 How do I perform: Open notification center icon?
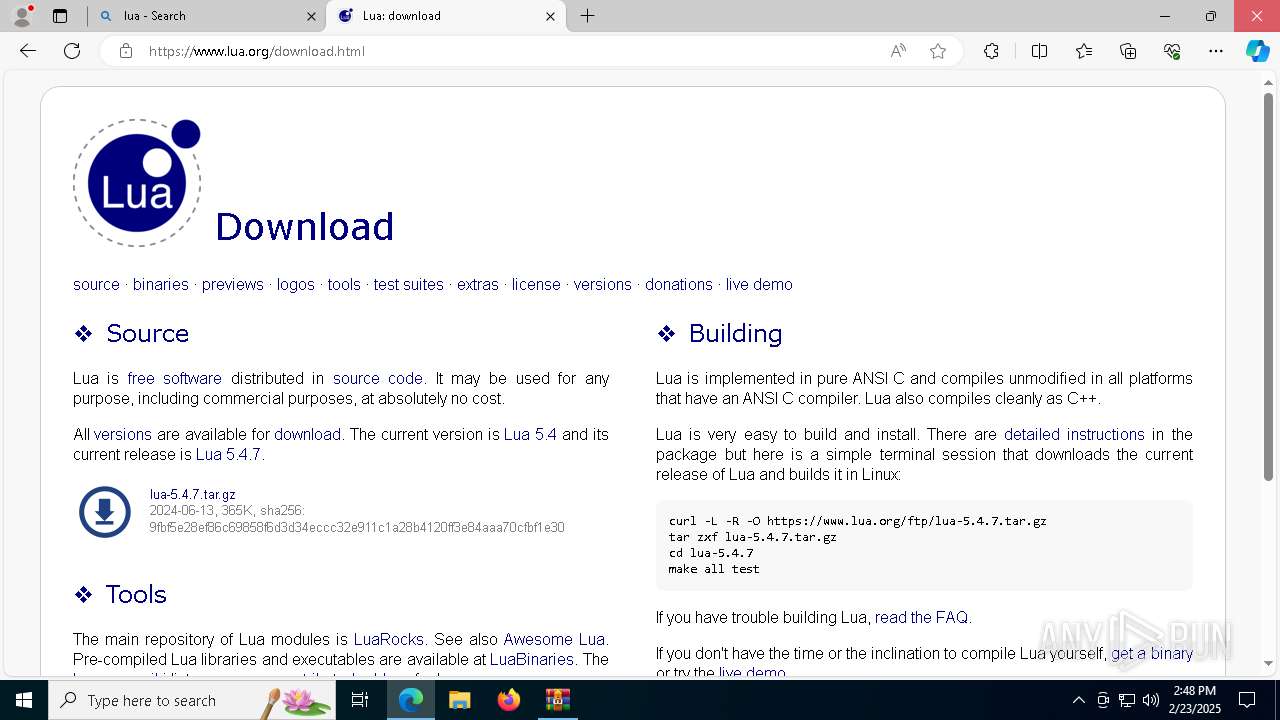1248,700
